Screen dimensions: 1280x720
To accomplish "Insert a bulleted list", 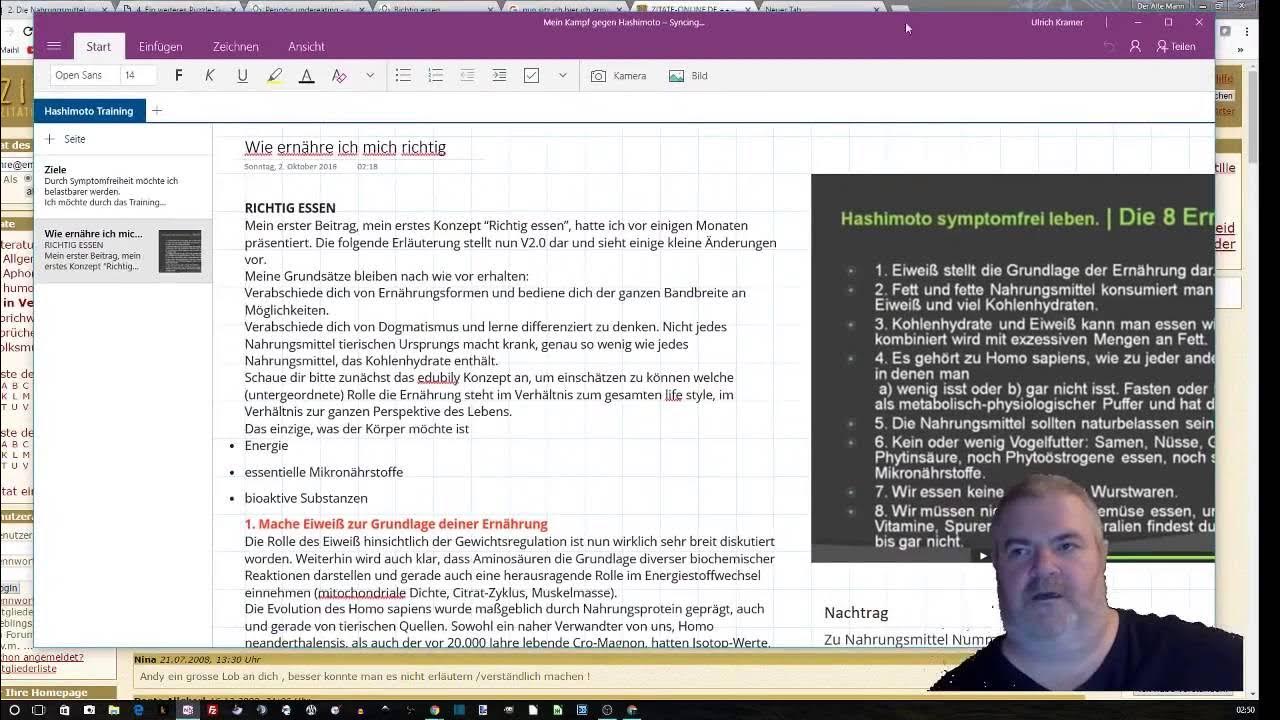I will click(x=403, y=75).
